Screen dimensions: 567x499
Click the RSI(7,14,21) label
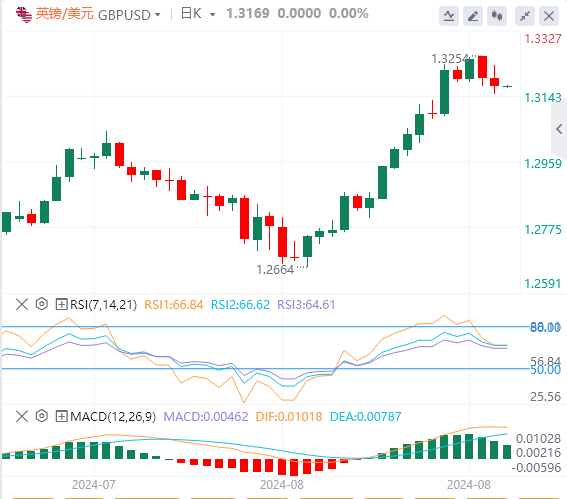pyautogui.click(x=103, y=304)
